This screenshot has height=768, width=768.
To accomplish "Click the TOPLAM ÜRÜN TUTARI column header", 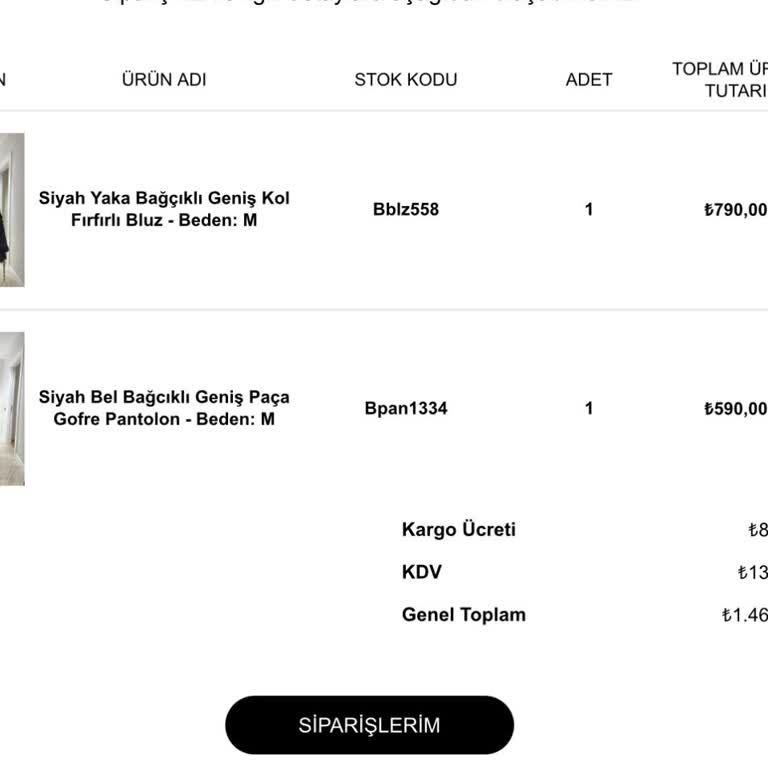I will (722, 79).
